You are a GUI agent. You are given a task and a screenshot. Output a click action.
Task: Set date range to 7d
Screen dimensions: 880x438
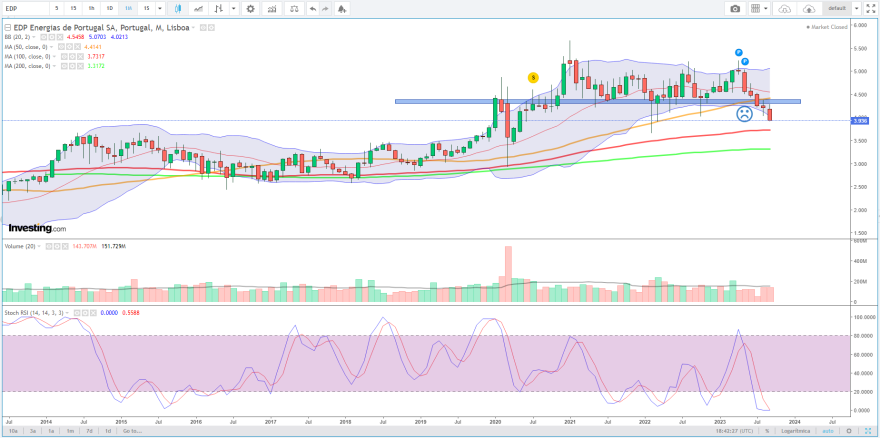point(89,431)
